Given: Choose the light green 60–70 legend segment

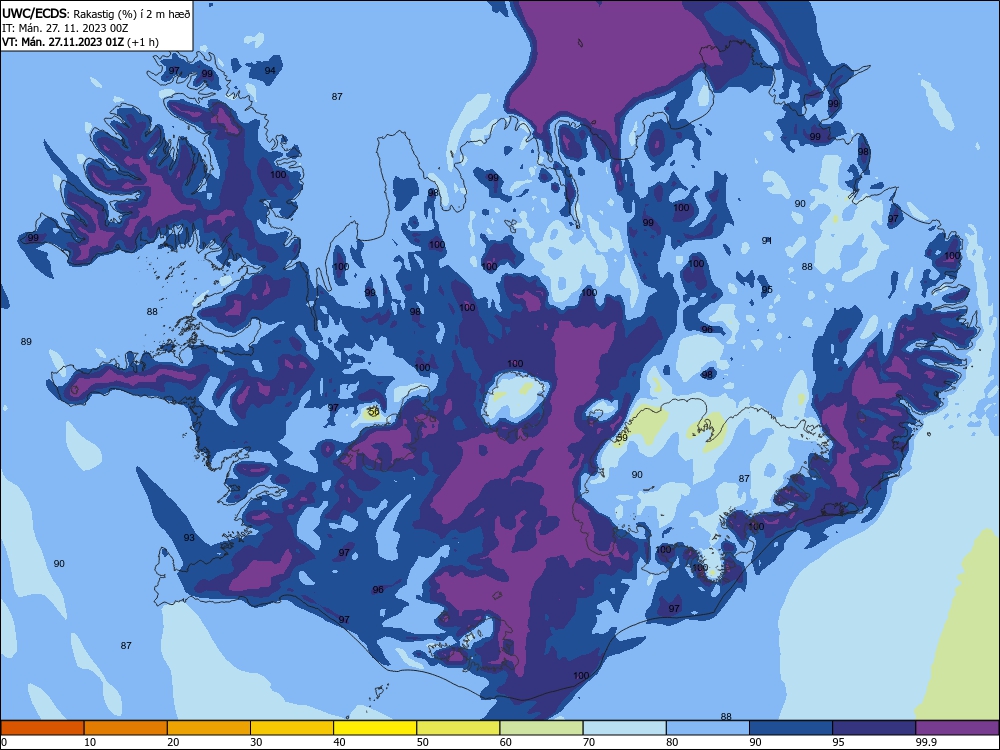Looking at the screenshot, I should [x=541, y=728].
